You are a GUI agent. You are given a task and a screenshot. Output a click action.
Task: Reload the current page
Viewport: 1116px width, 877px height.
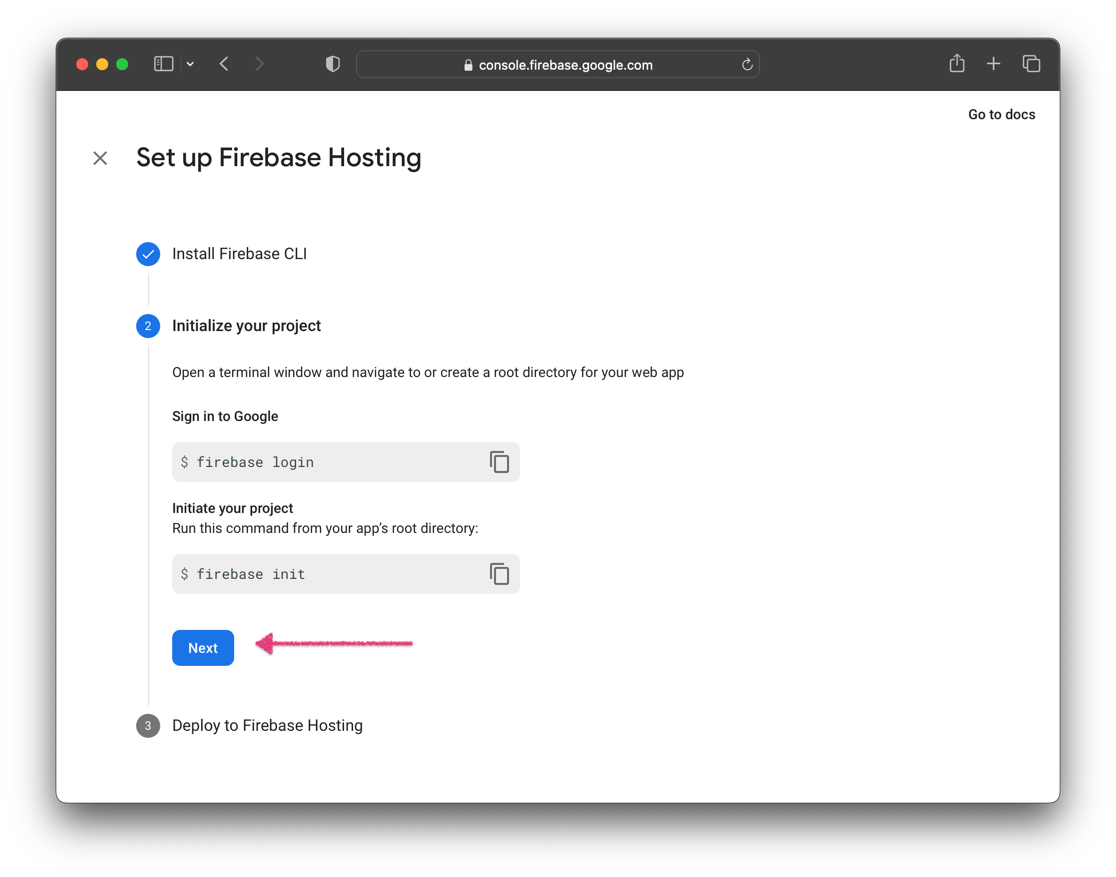[x=747, y=65]
